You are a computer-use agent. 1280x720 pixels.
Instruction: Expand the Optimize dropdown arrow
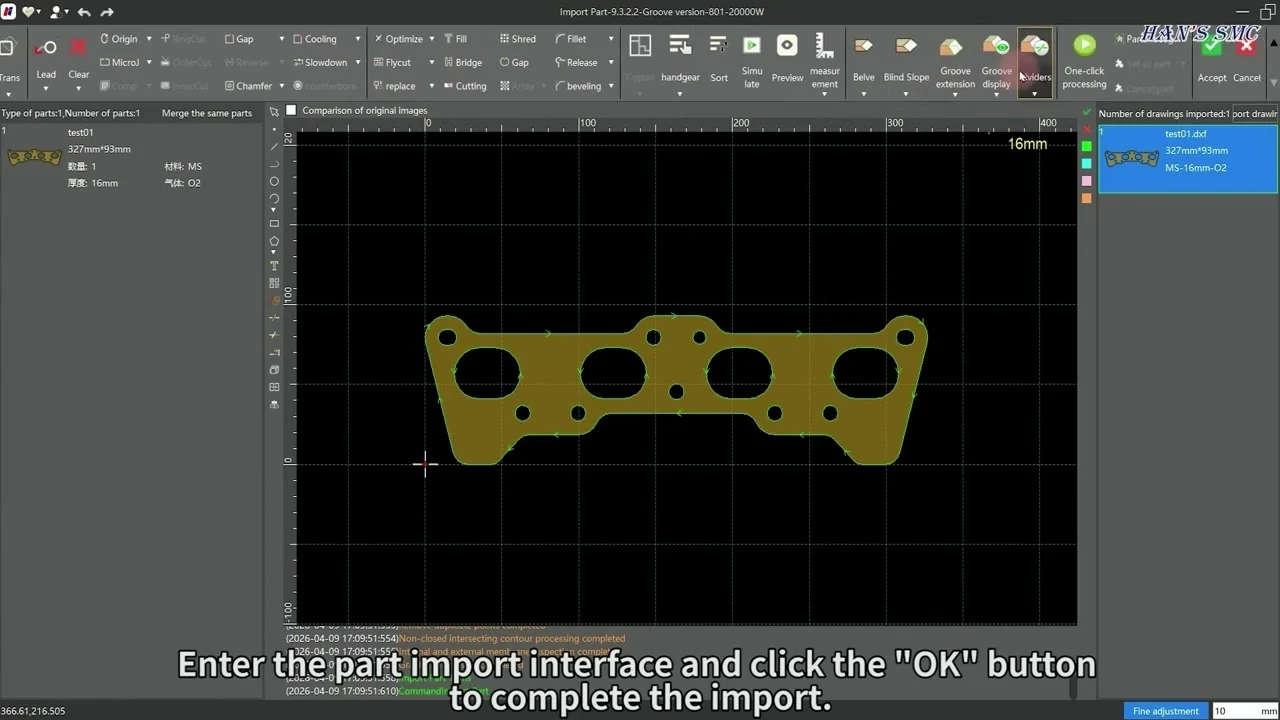431,39
